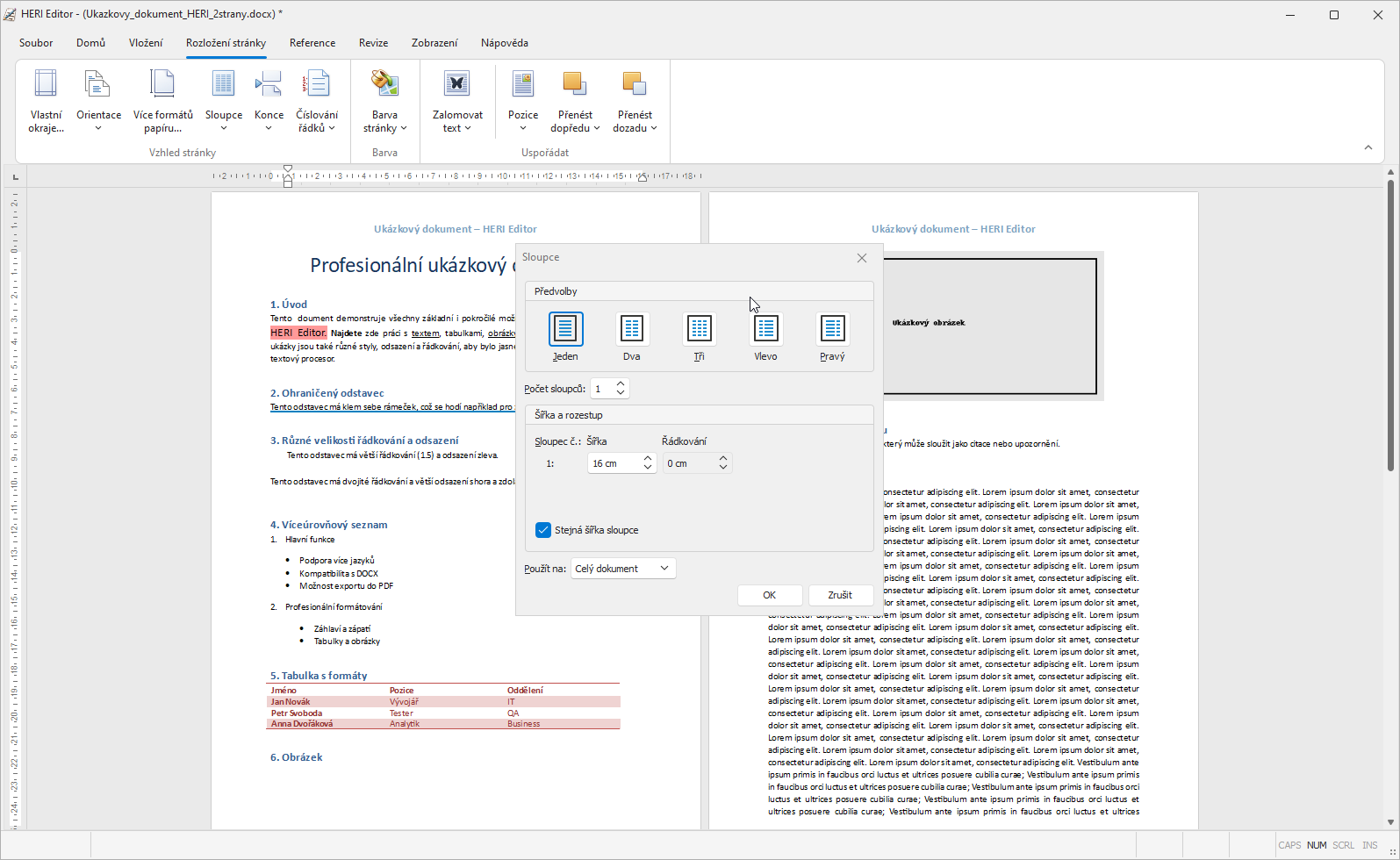
Task: Select the 'Jeden' single column preset
Action: 565,330
